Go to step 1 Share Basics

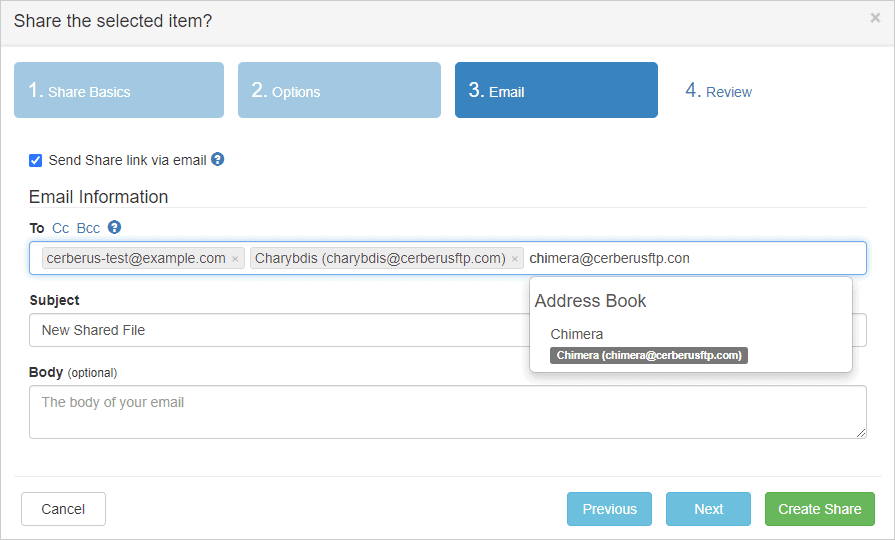click(119, 91)
